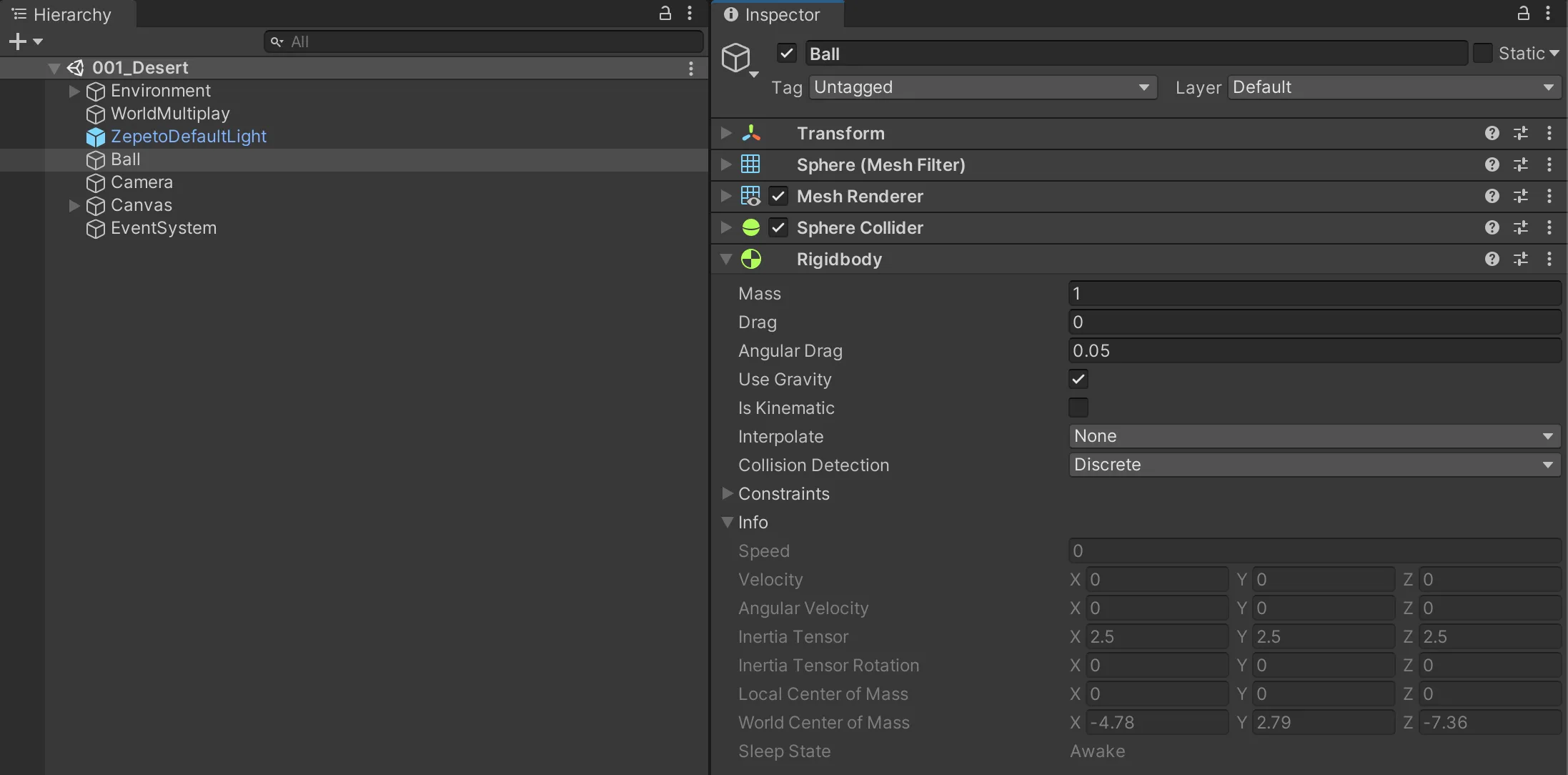The width and height of the screenshot is (1568, 775).
Task: Click the Inspector panel lock icon
Action: pyautogui.click(x=1523, y=13)
